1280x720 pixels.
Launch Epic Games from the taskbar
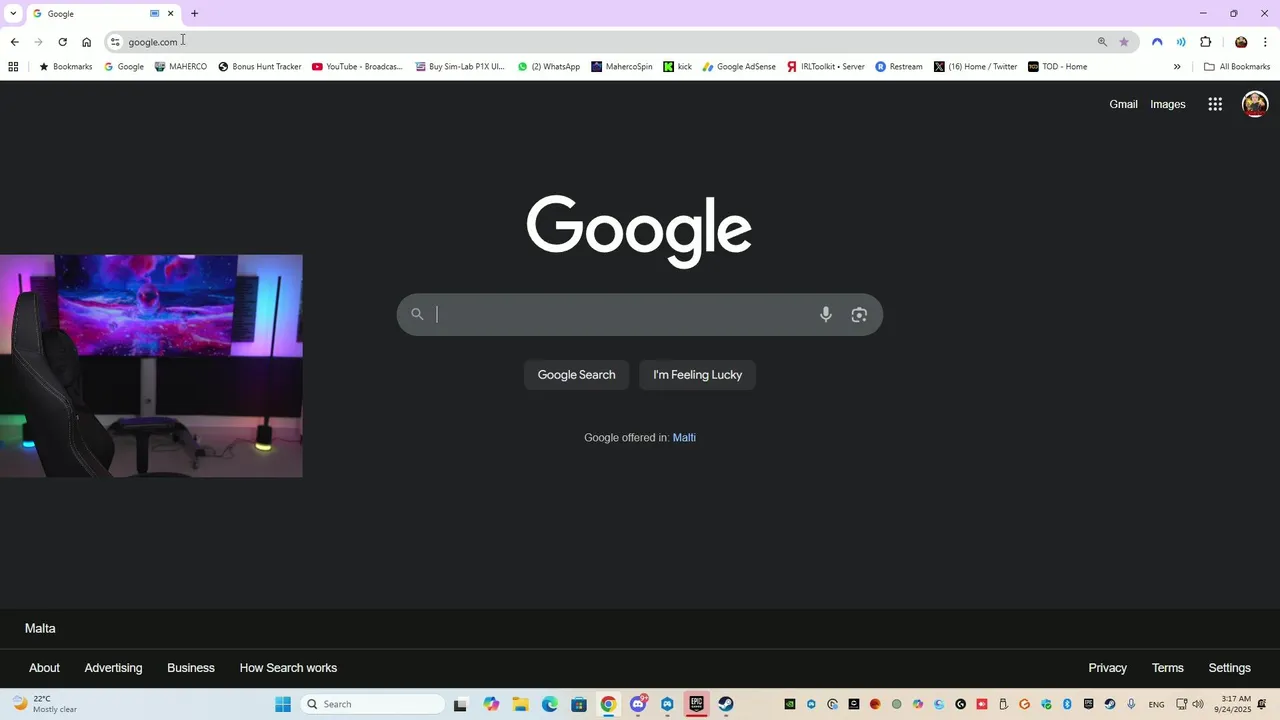click(x=697, y=704)
